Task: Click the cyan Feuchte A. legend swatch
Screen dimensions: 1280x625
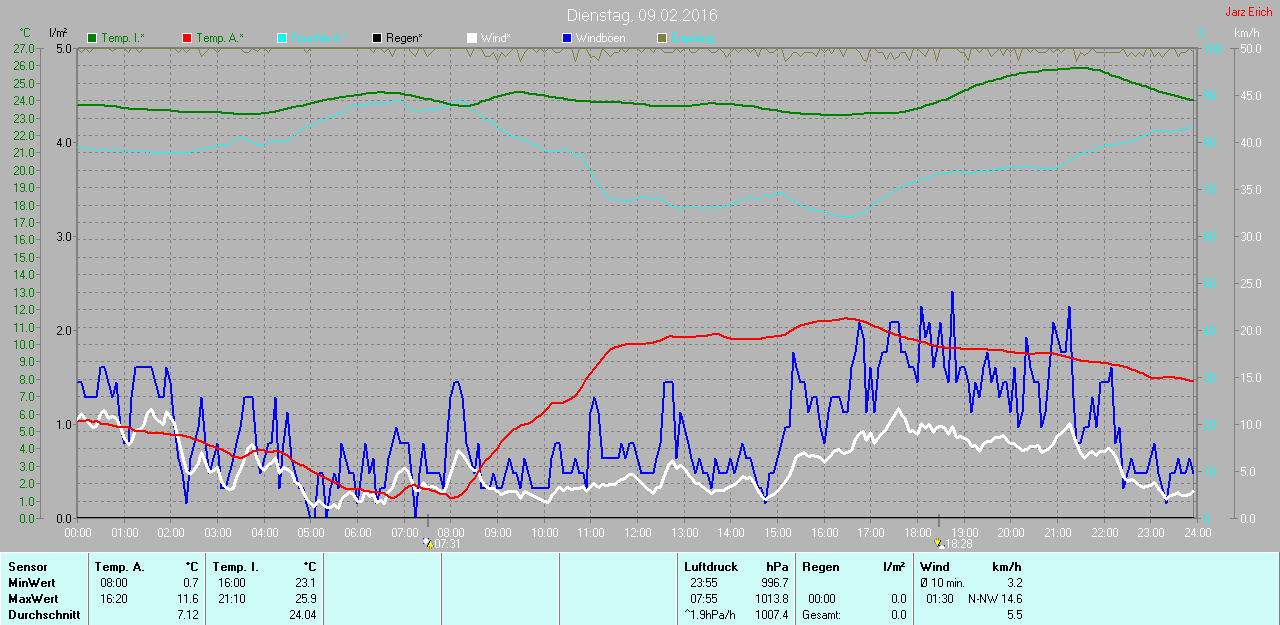Action: click(282, 38)
